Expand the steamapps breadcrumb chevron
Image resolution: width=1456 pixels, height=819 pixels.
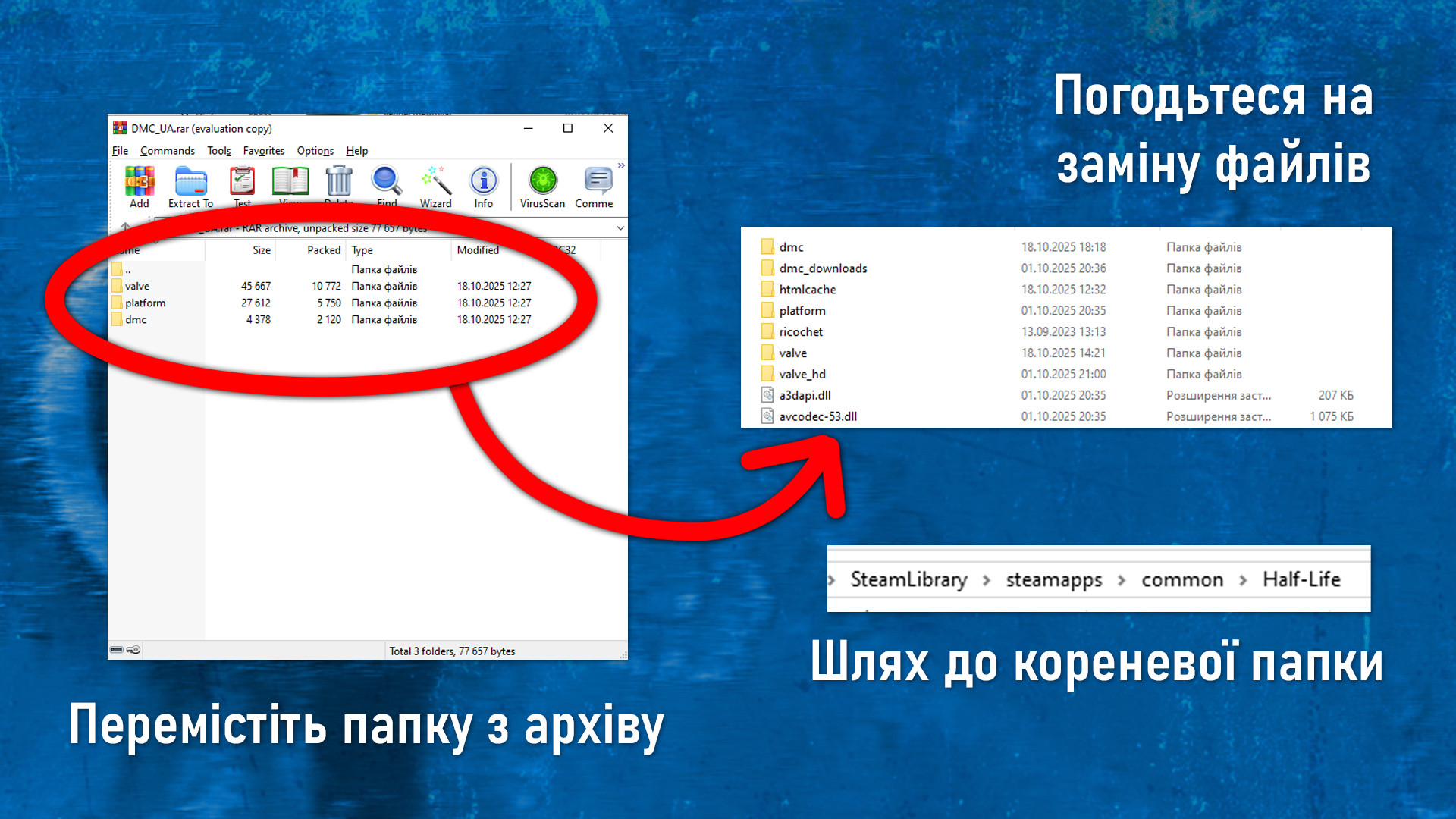pos(1122,580)
